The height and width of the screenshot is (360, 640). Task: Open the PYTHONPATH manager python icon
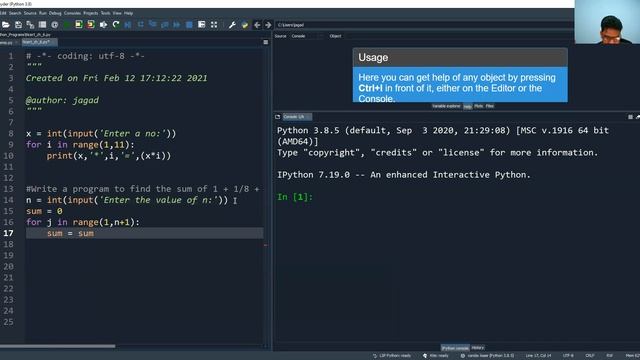[x=244, y=25]
